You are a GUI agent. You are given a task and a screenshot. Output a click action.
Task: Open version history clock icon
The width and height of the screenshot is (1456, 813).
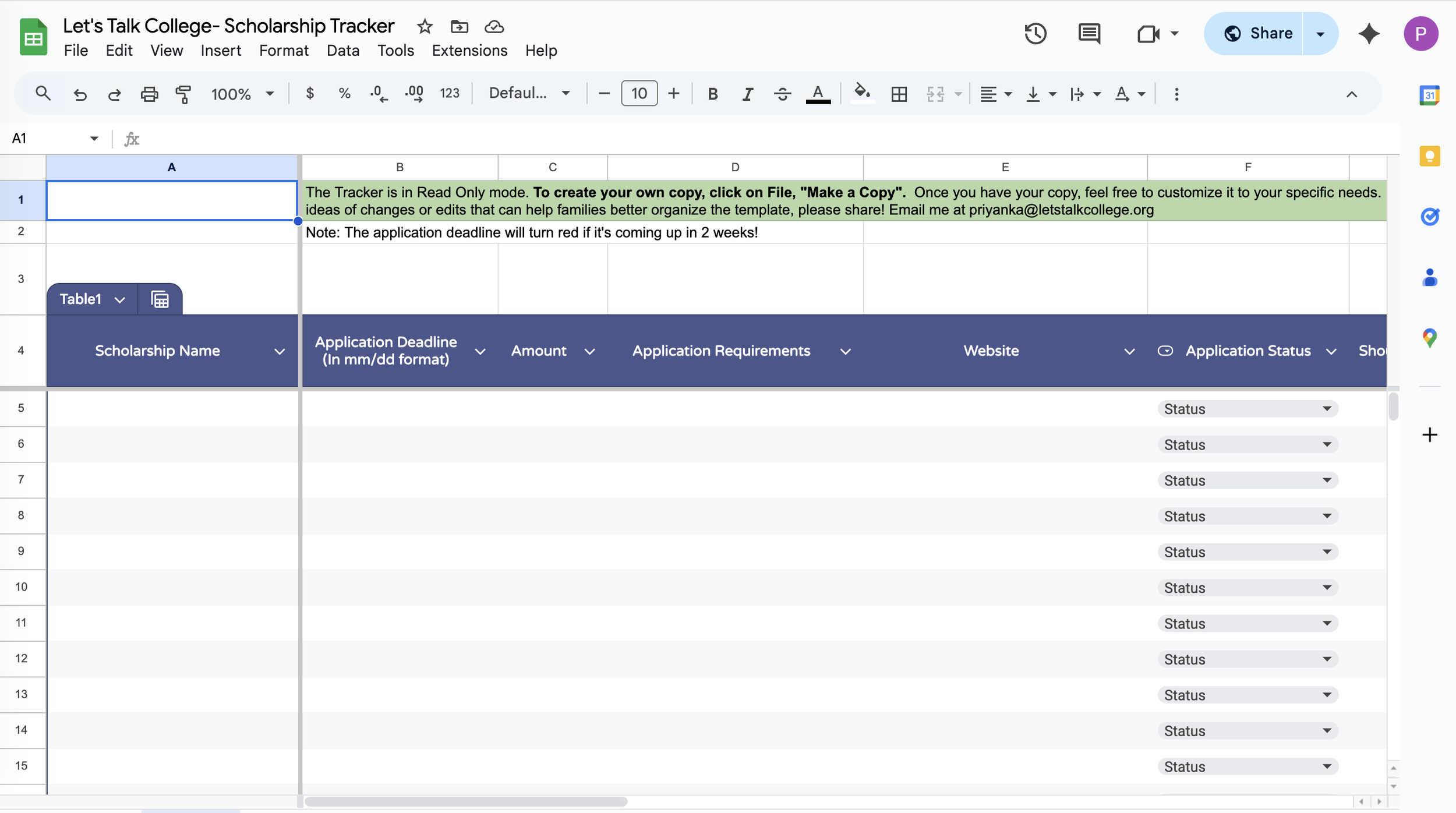1035,34
